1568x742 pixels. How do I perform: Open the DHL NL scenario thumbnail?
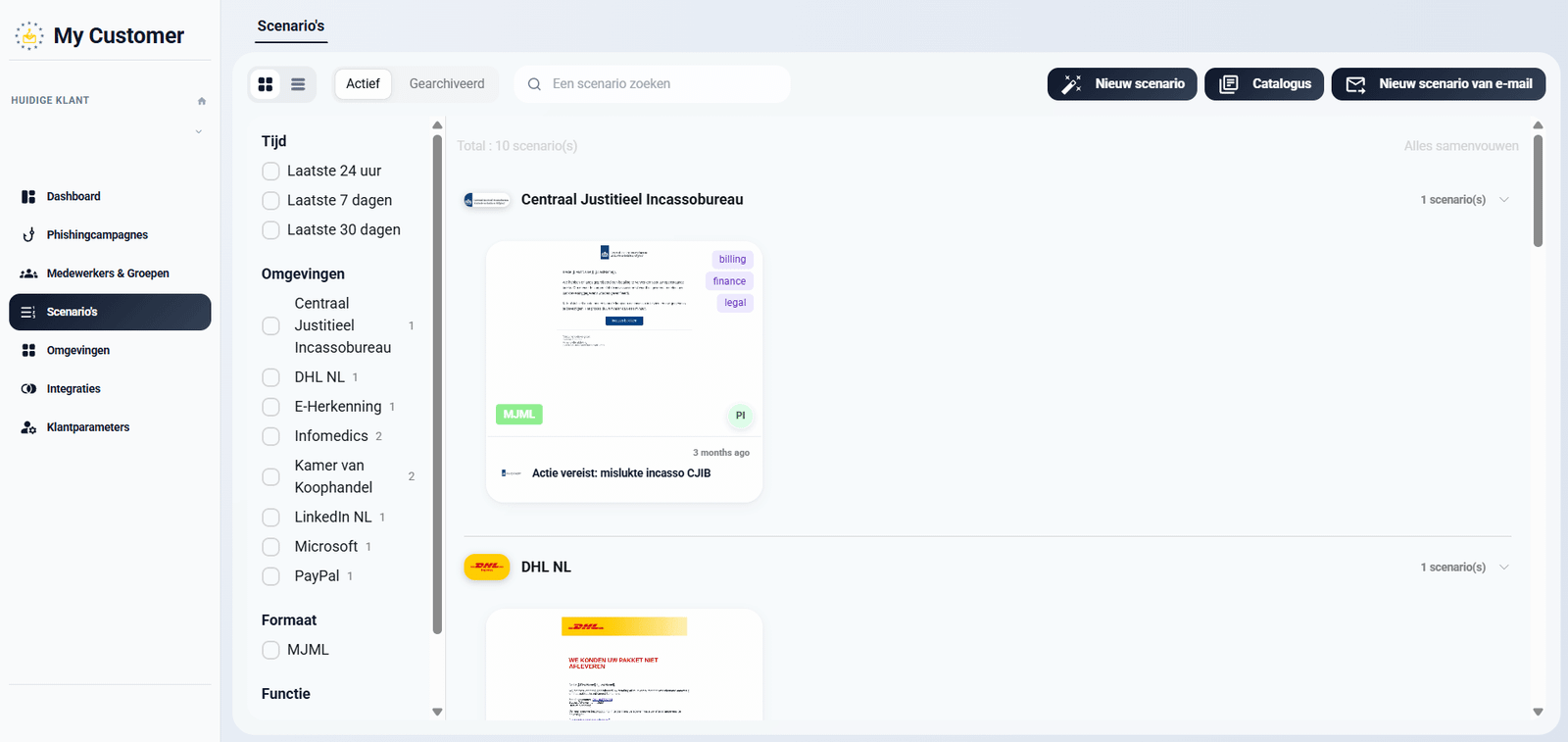tap(624, 666)
